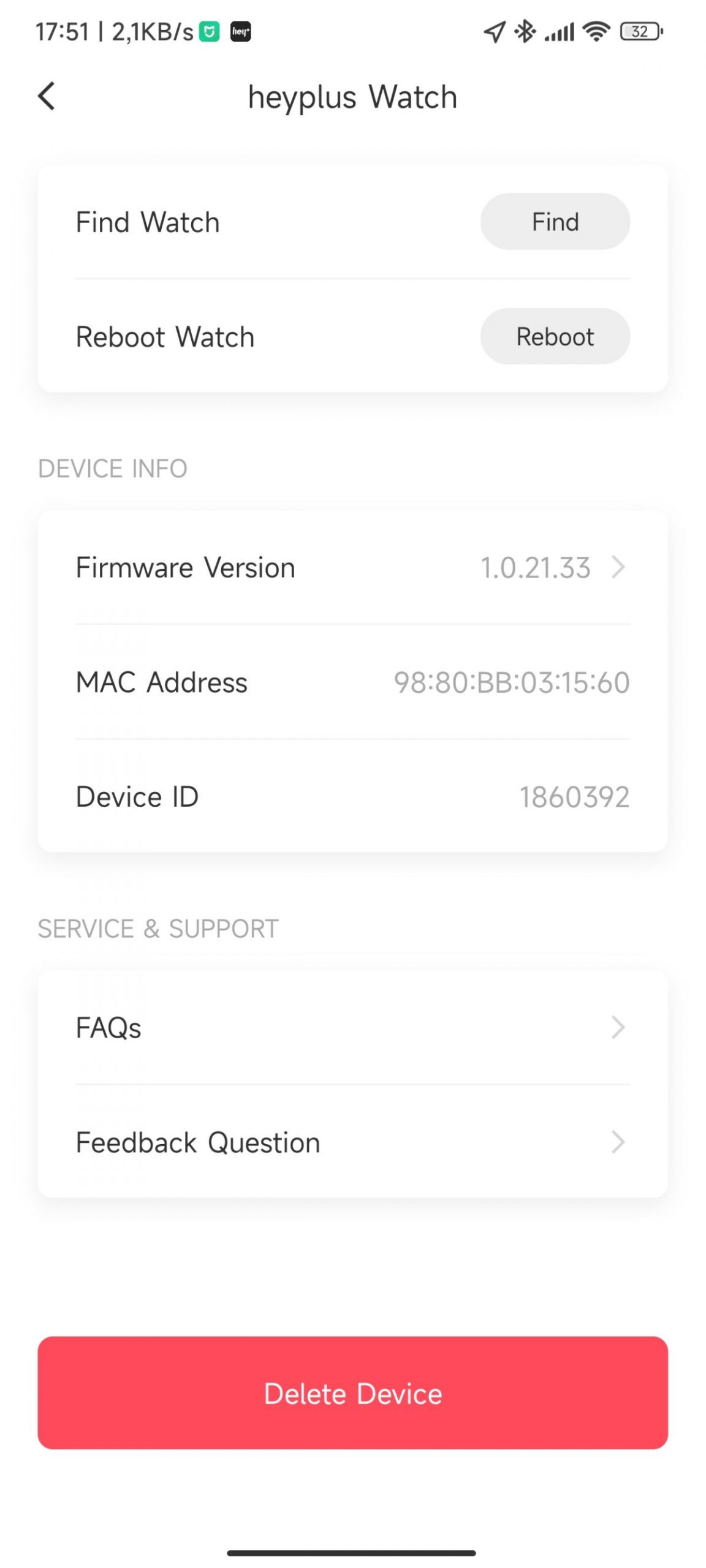Screen dimensions: 706x1568
Task: Tap the Mi Home status bar icon
Action: (210, 31)
